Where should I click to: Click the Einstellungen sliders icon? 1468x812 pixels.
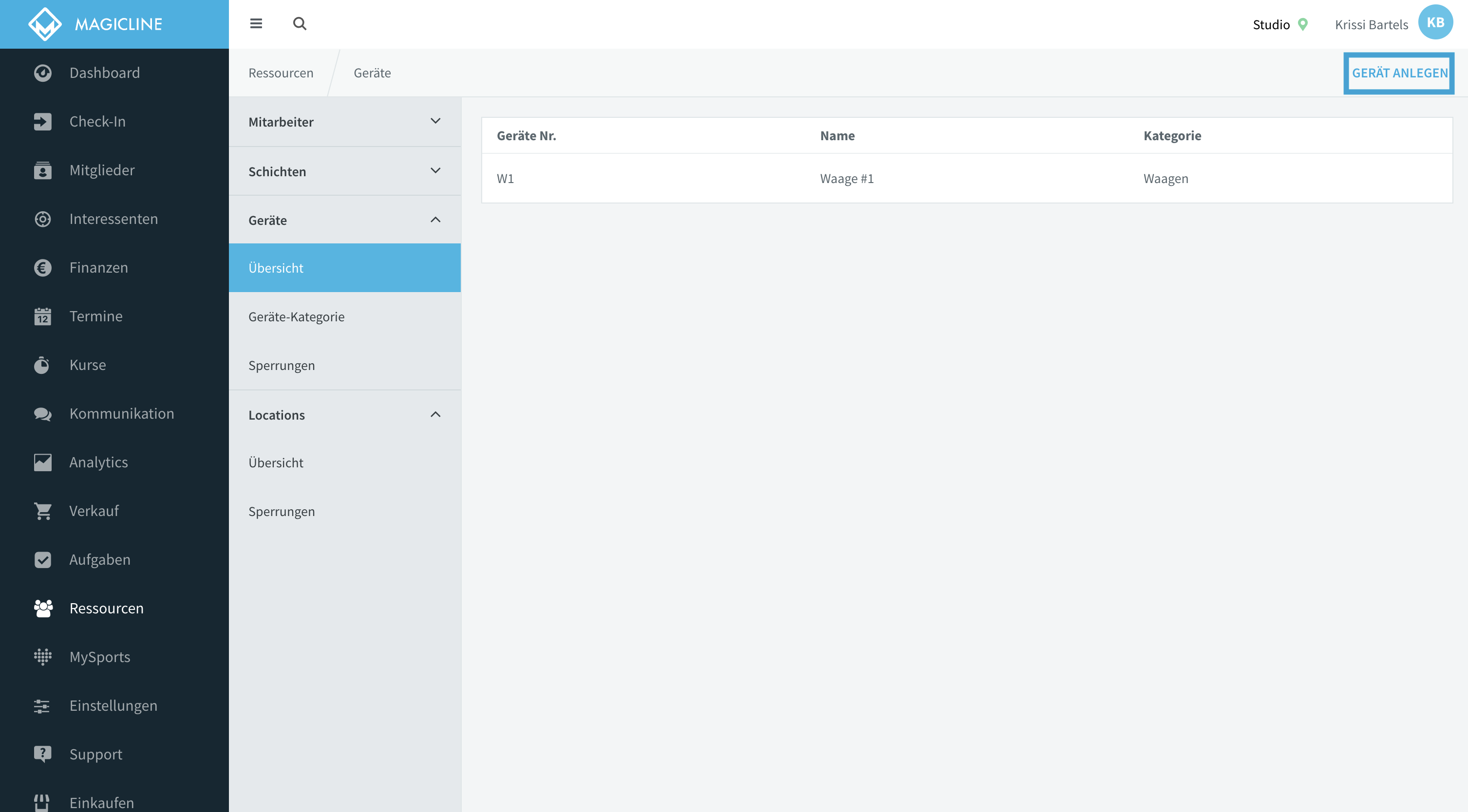(41, 706)
